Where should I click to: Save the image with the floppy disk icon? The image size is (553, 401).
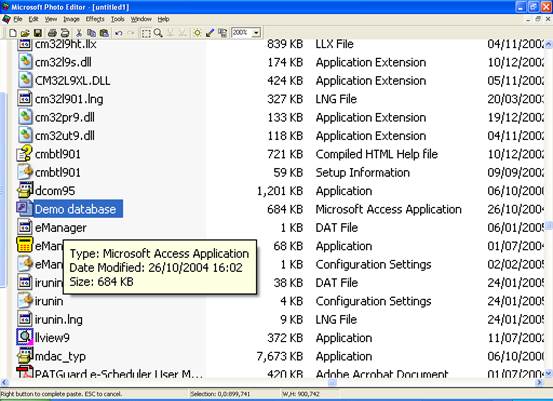38,33
